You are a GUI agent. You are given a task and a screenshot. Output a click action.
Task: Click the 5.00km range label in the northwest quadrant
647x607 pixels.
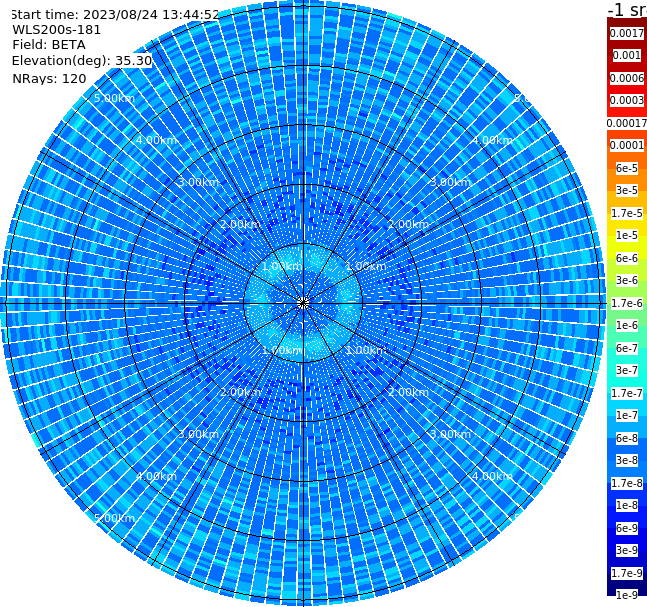(x=114, y=98)
